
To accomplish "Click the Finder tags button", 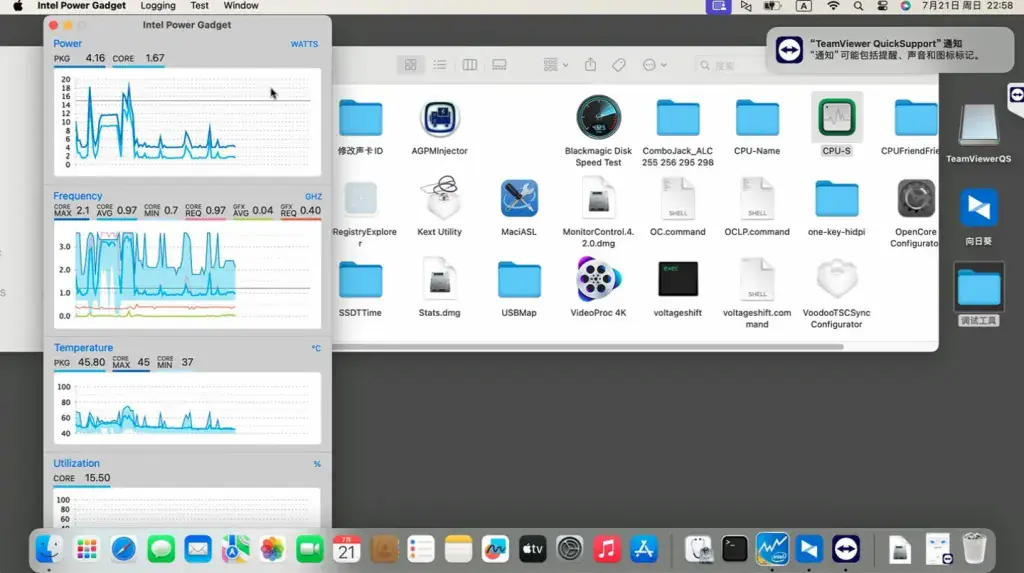I will [x=618, y=65].
